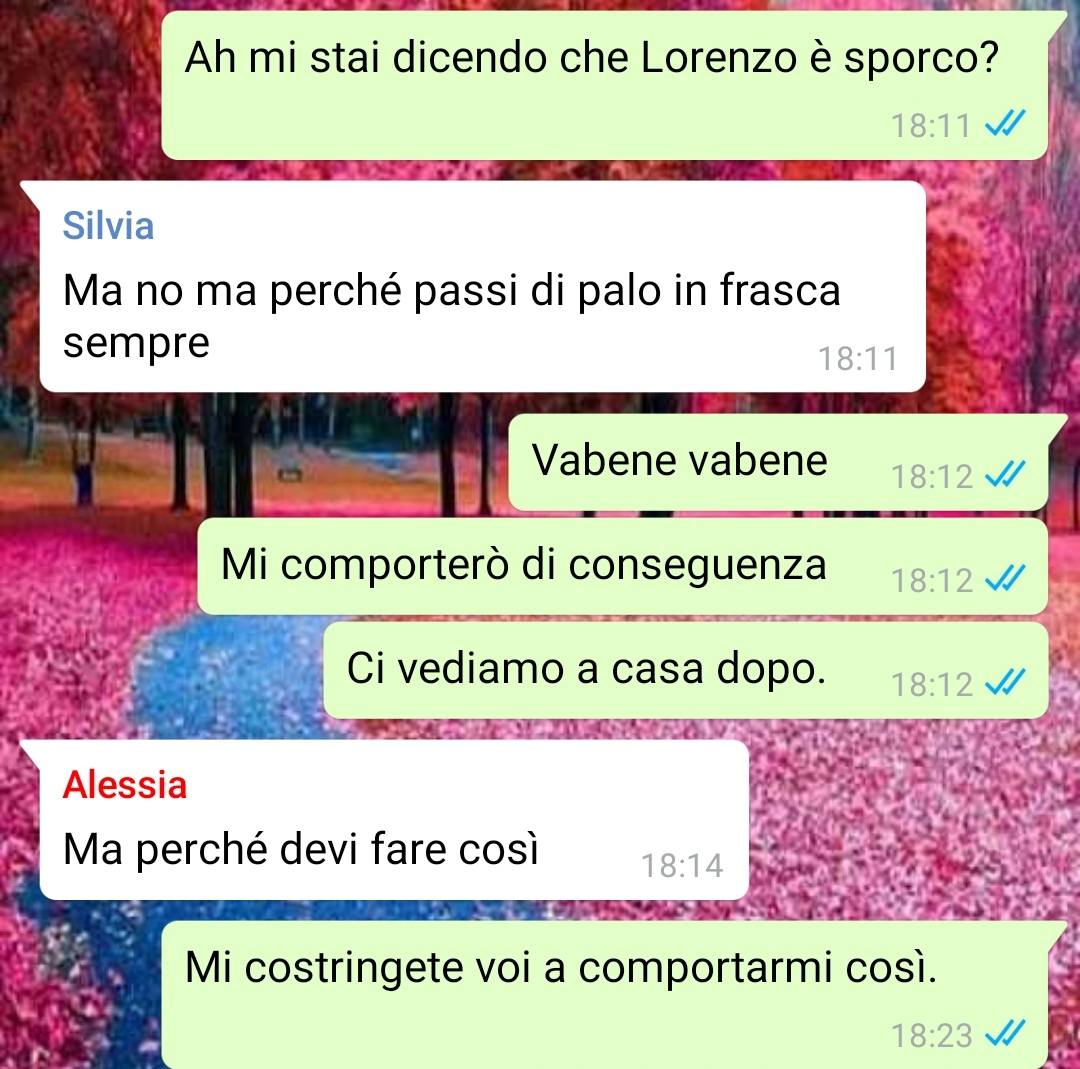Tap the 18:23 timestamp of last message

coord(931,1035)
